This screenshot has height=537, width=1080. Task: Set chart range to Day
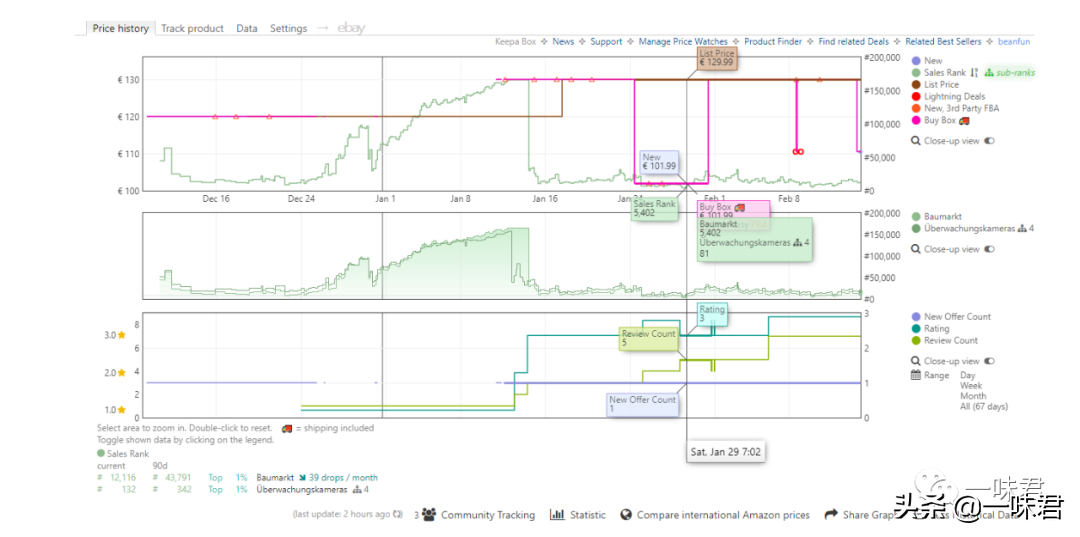(968, 376)
